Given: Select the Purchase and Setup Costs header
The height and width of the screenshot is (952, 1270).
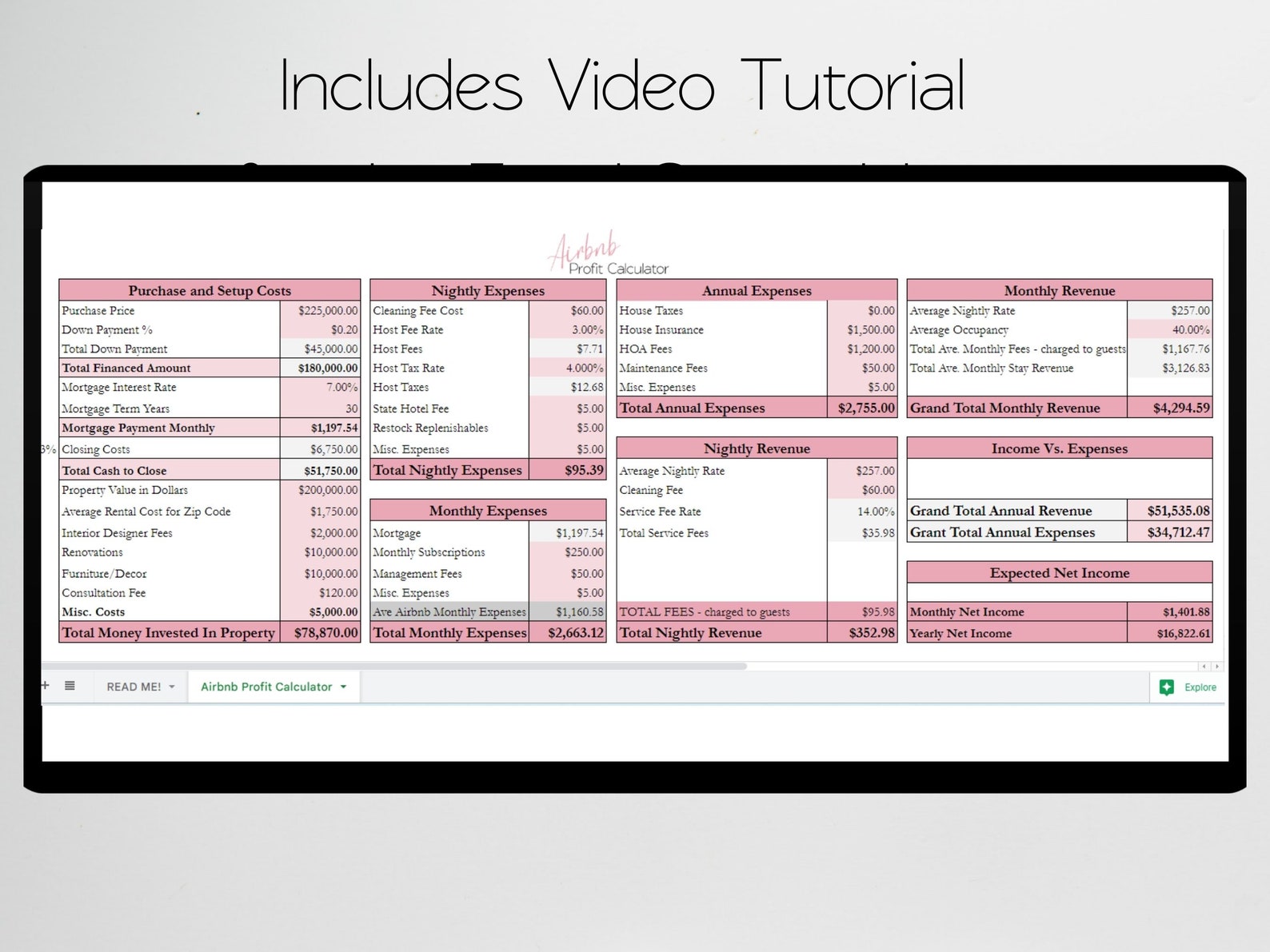Looking at the screenshot, I should pos(210,291).
